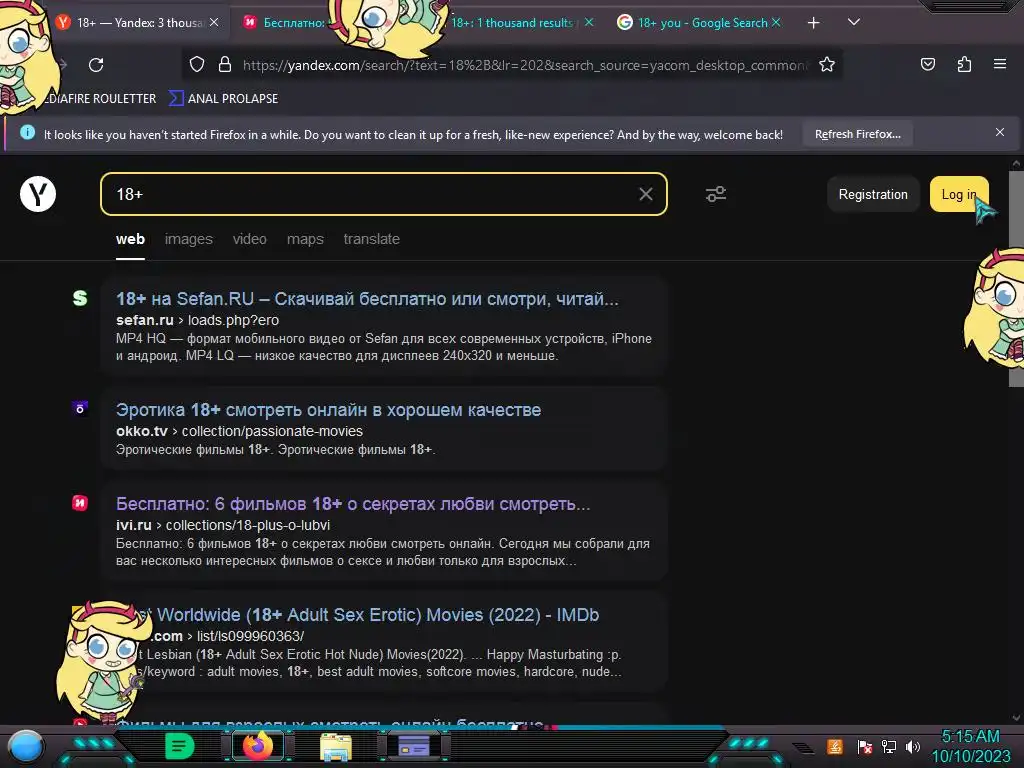Open the okko.tv 'Эротика 18+' result link
Screen dimensions: 1024x768
pos(328,409)
